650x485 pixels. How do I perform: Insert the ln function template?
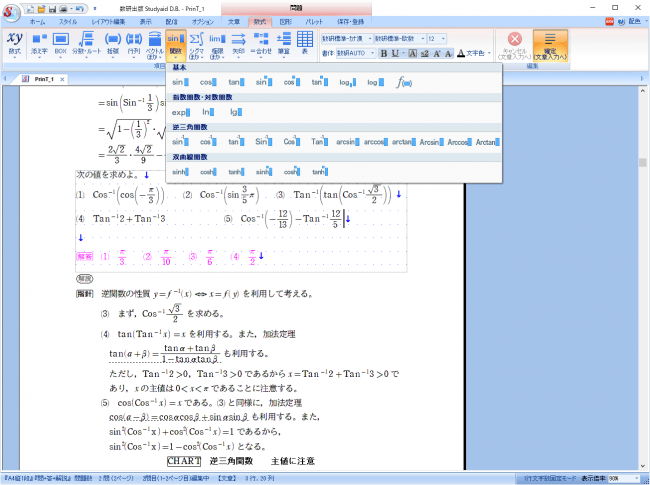[x=208, y=112]
